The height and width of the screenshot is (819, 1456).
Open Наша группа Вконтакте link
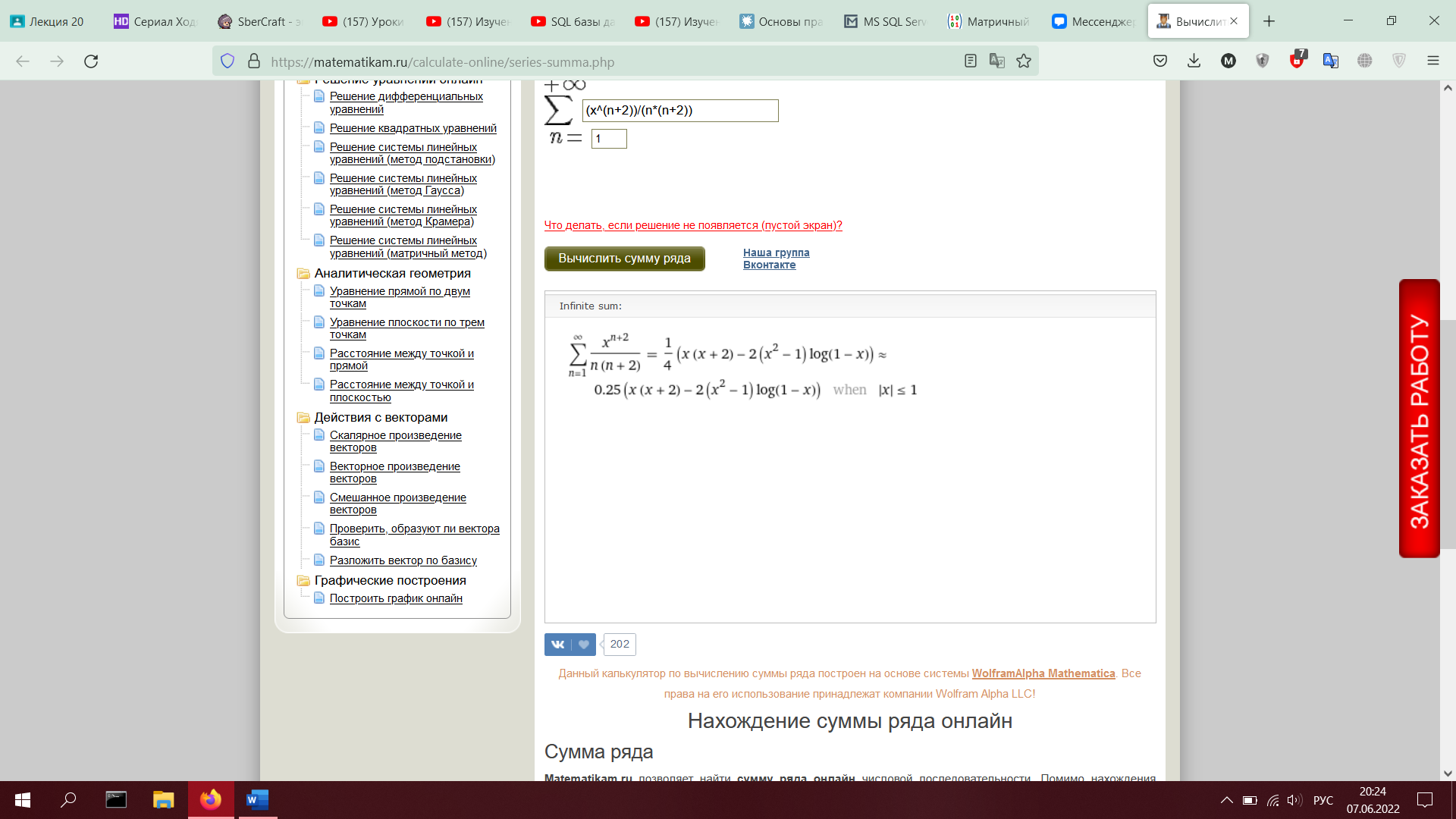point(776,259)
